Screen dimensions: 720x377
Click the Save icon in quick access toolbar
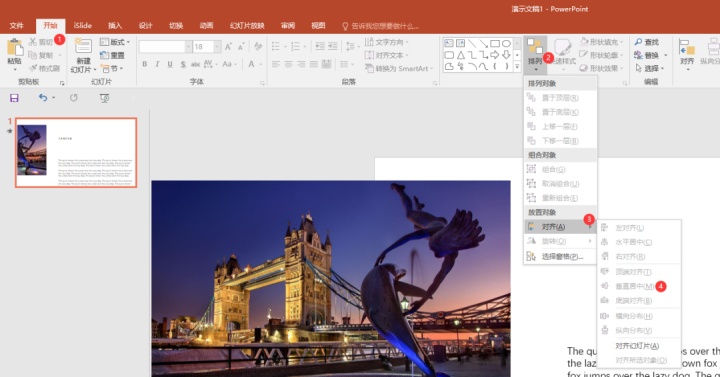(x=14, y=98)
